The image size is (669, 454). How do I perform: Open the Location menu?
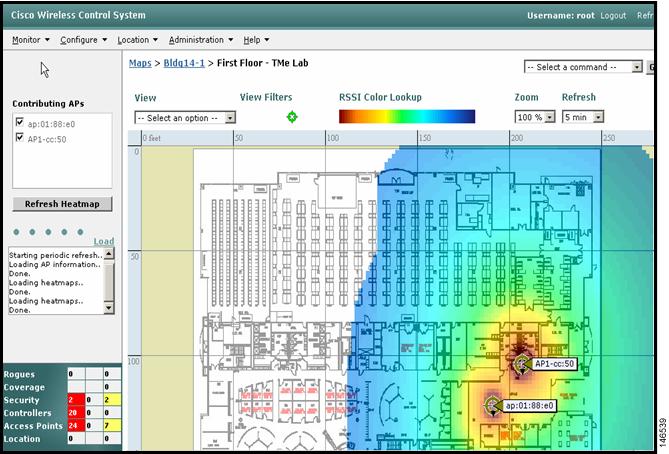(137, 40)
